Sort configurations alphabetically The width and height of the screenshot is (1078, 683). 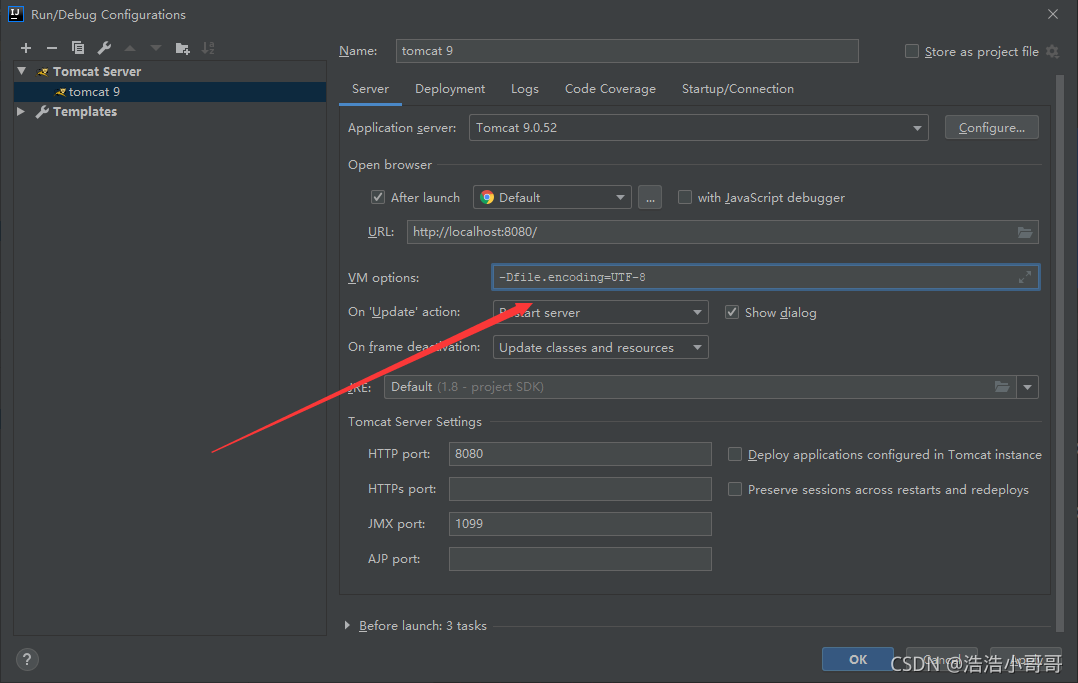click(x=208, y=47)
